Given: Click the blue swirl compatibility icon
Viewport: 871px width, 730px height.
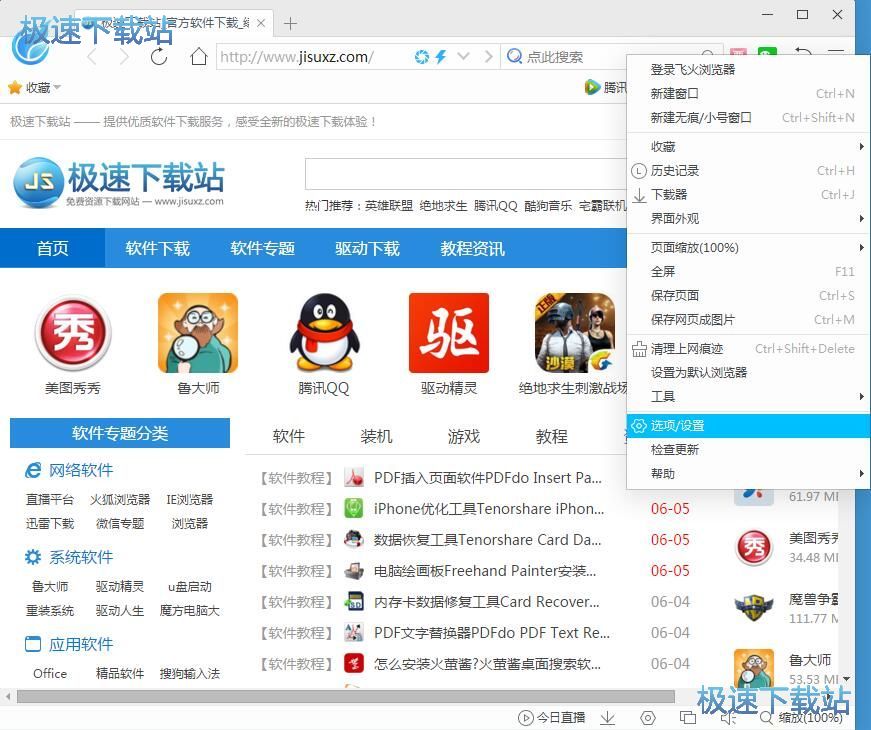Looking at the screenshot, I should point(422,57).
